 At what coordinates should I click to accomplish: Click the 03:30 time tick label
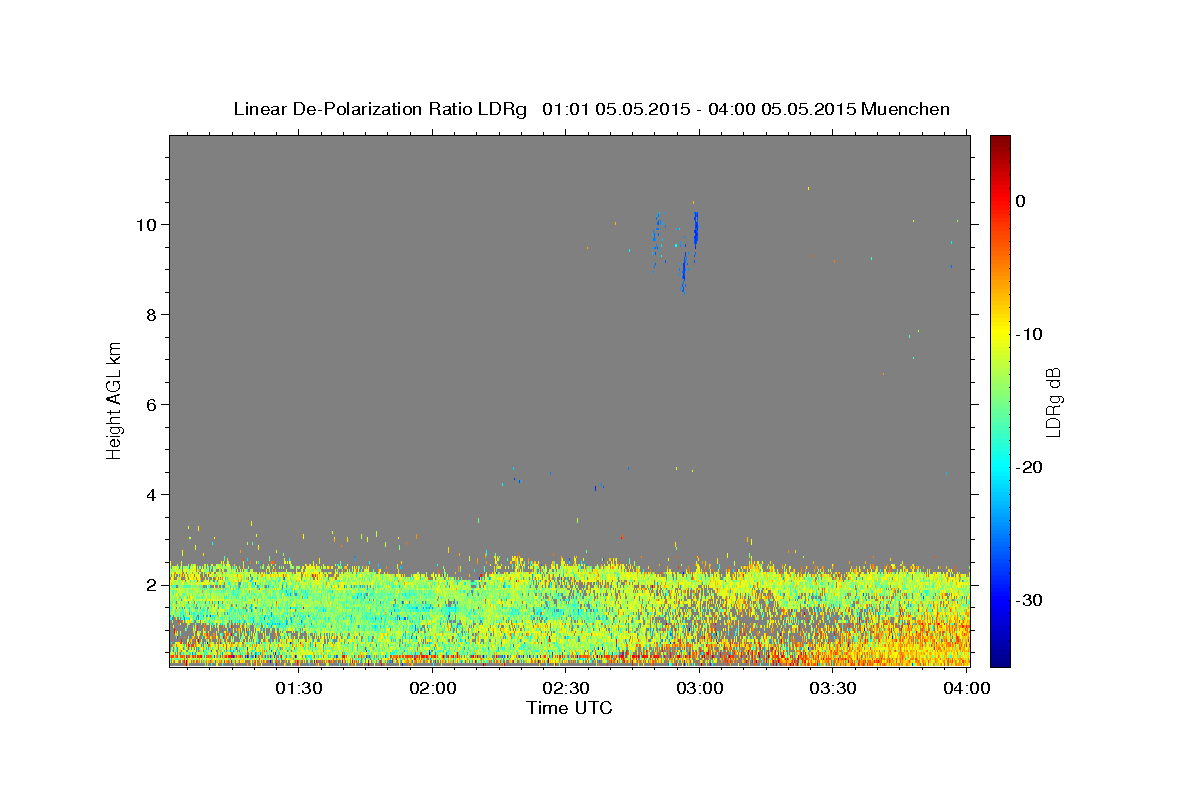tap(833, 688)
